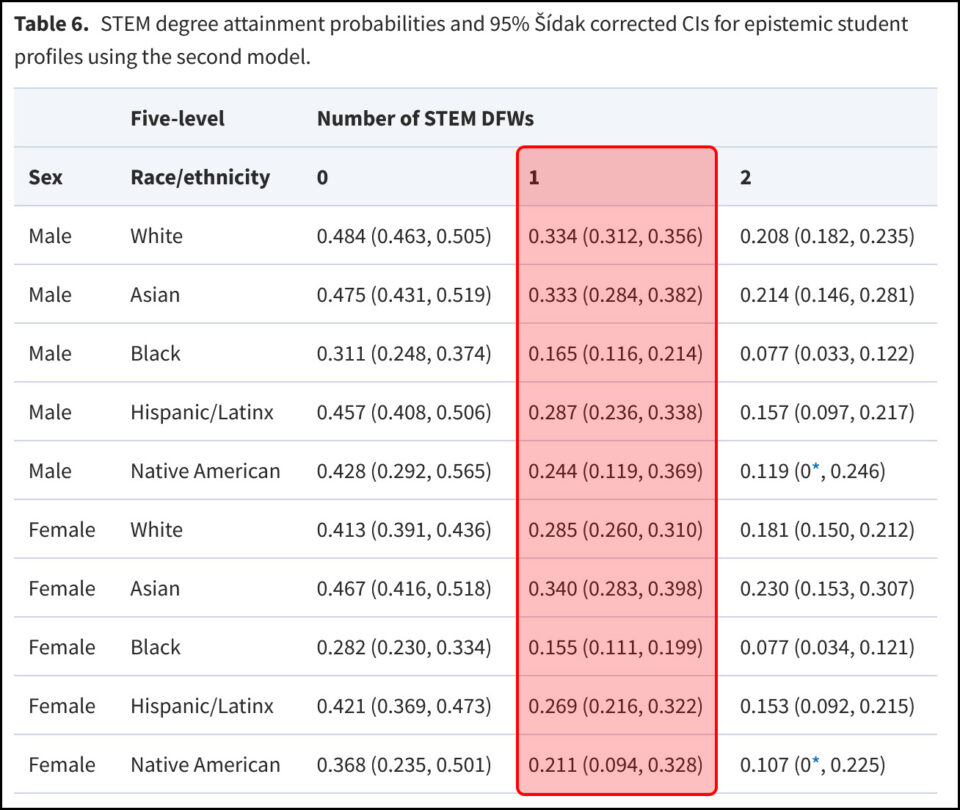Screen dimensions: 960x810
Task: Click 'Hispanic/Latinx' in the Male row
Action: tap(202, 412)
